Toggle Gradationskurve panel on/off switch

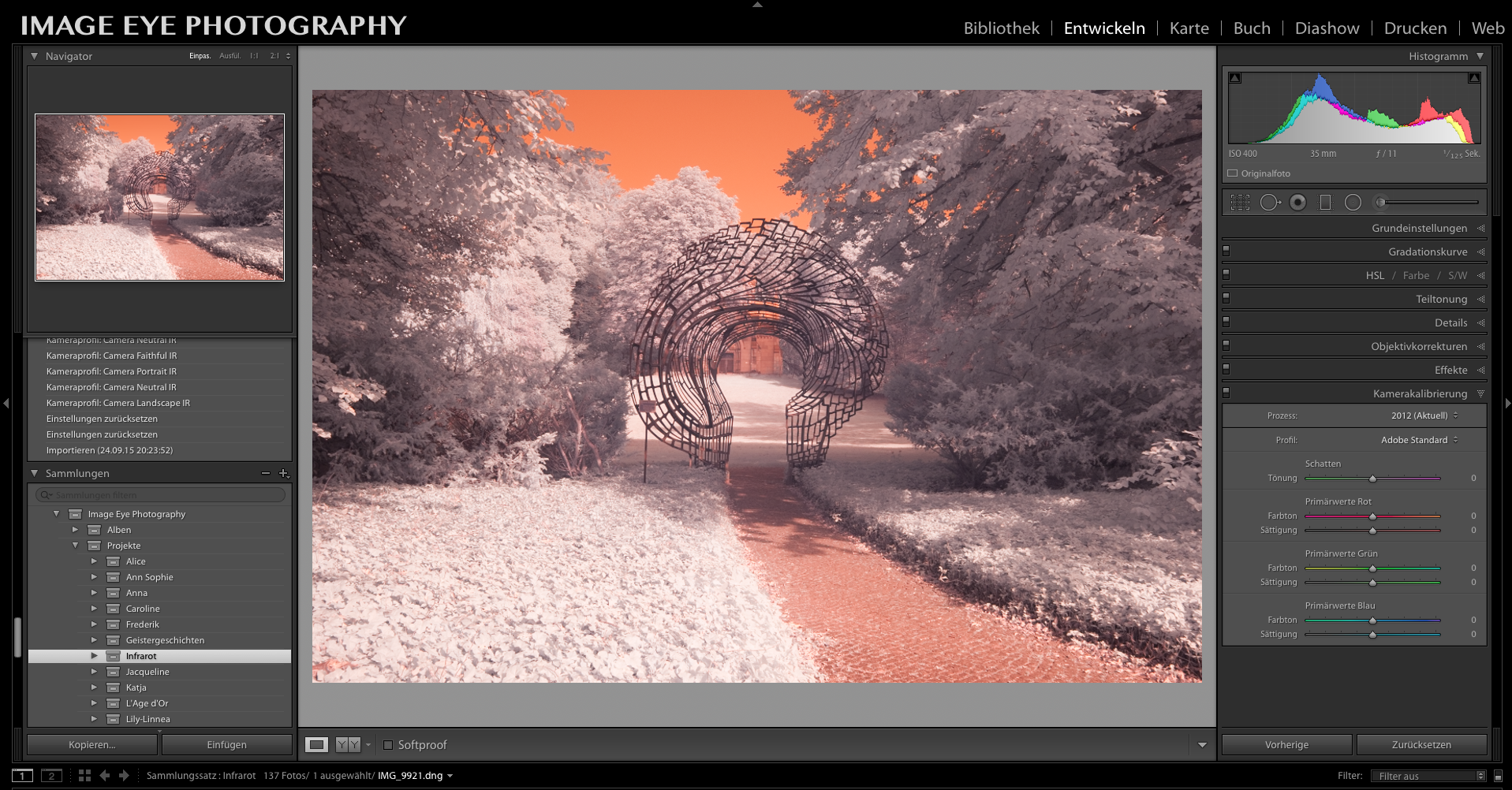click(x=1226, y=251)
